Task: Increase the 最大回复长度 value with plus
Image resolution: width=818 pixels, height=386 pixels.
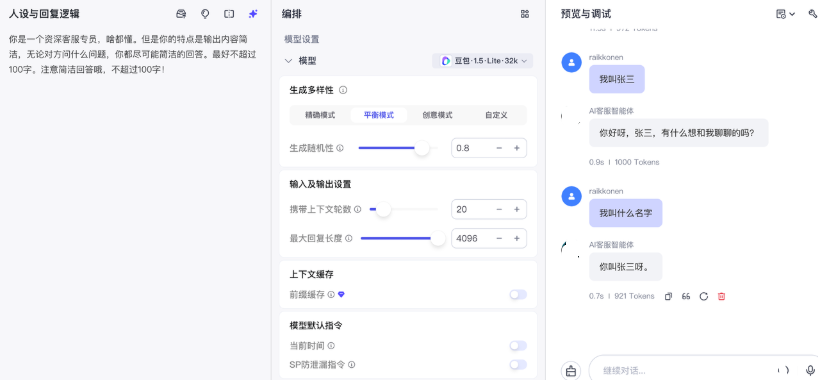Action: coord(517,238)
